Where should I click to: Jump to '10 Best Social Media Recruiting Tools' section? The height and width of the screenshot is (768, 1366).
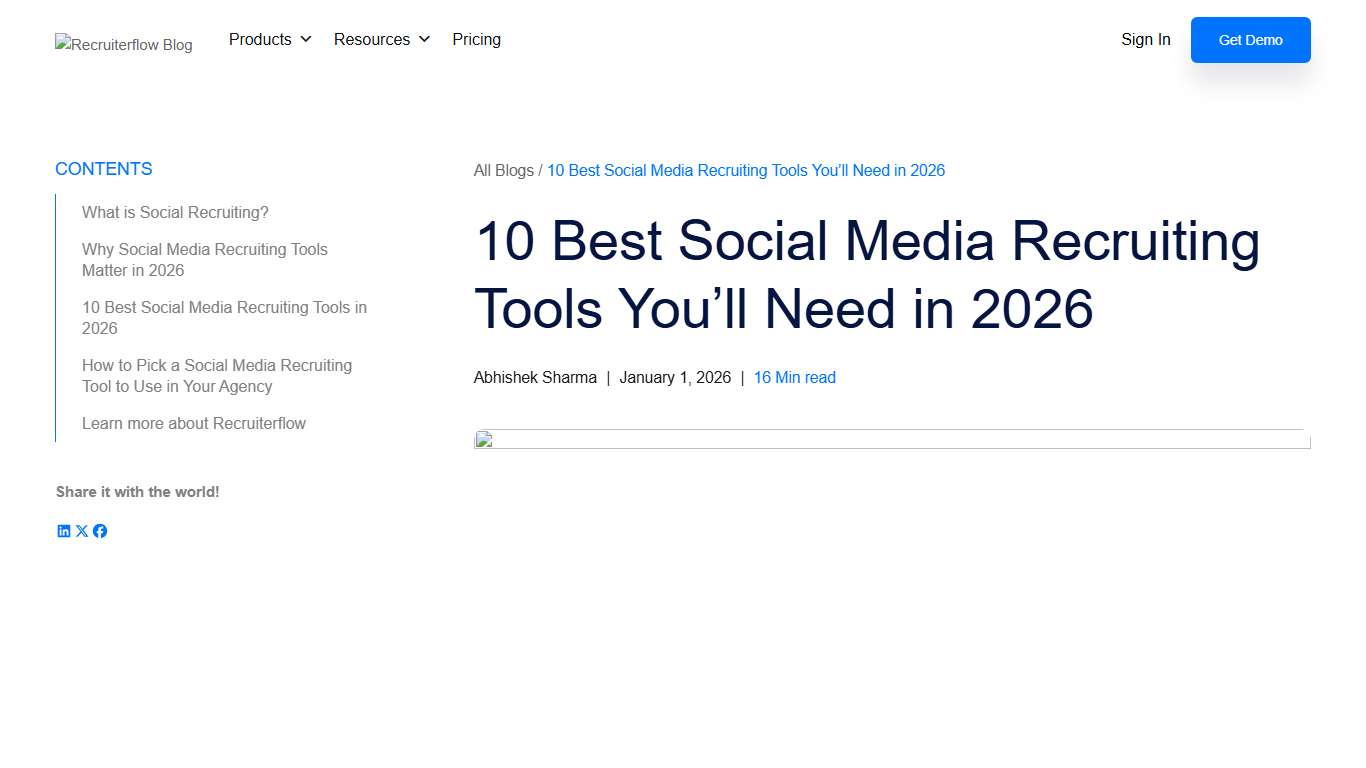pos(224,317)
